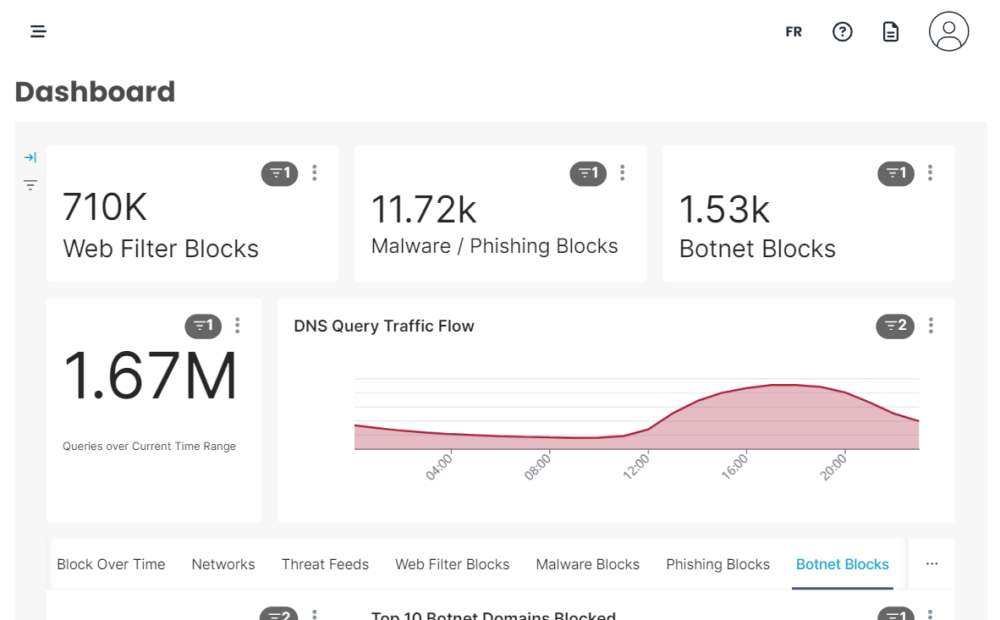Open the Phishing Blocks tab
This screenshot has width=1000, height=620.
click(717, 565)
